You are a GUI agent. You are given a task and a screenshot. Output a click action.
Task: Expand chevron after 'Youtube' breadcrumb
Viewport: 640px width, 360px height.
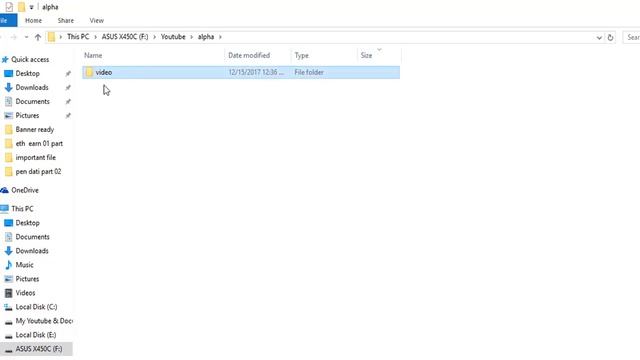(191, 37)
